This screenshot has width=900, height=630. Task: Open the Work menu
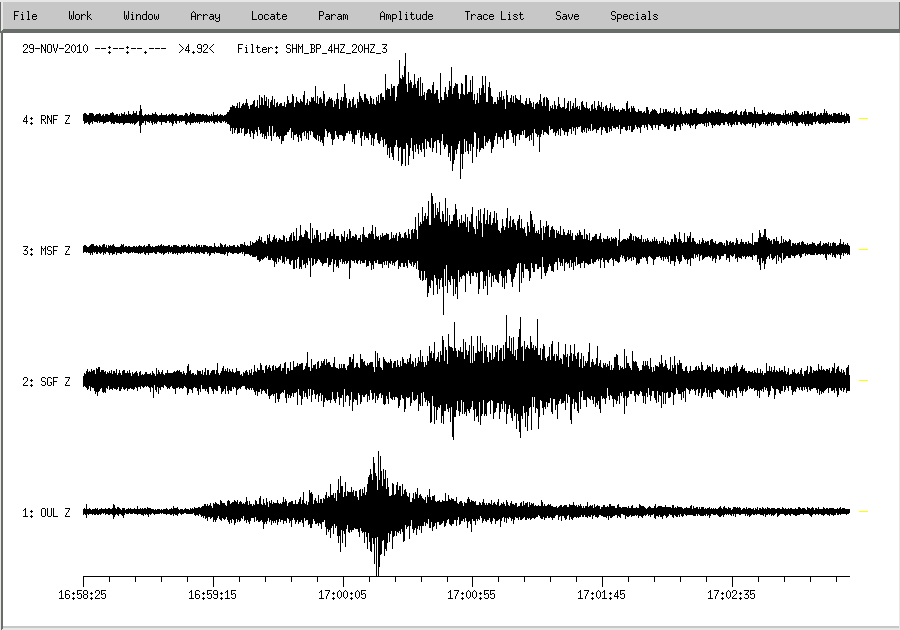point(80,16)
